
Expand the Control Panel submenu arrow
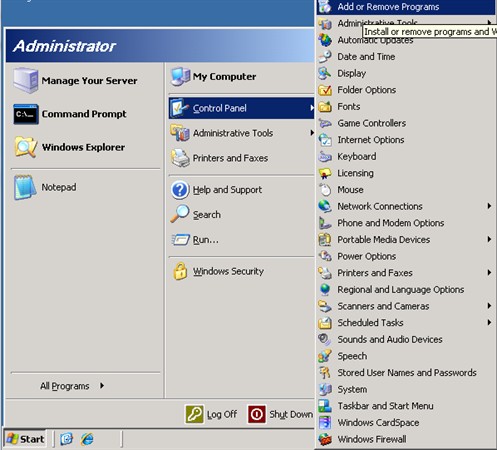click(311, 108)
